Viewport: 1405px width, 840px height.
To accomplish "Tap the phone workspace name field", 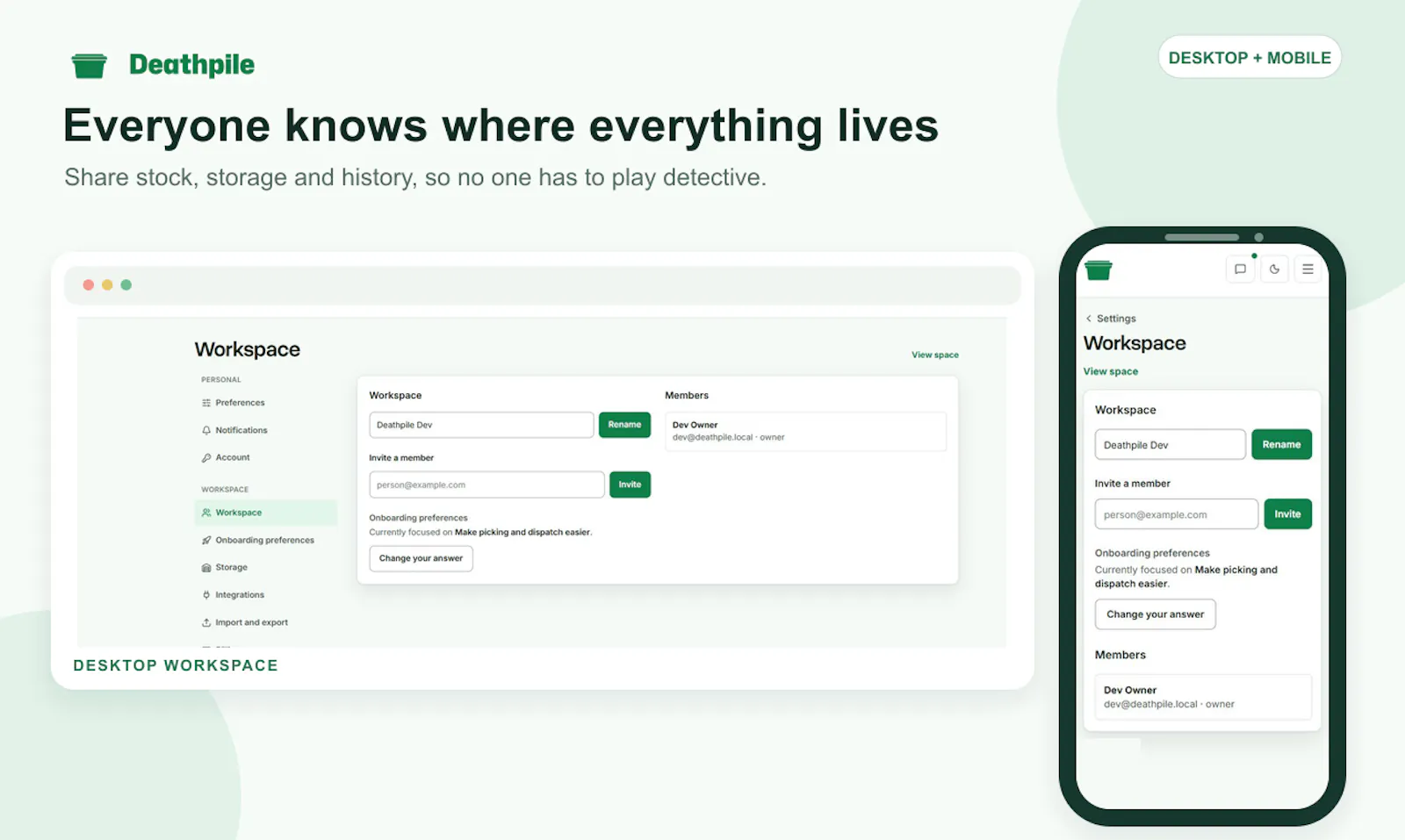I will pos(1170,444).
